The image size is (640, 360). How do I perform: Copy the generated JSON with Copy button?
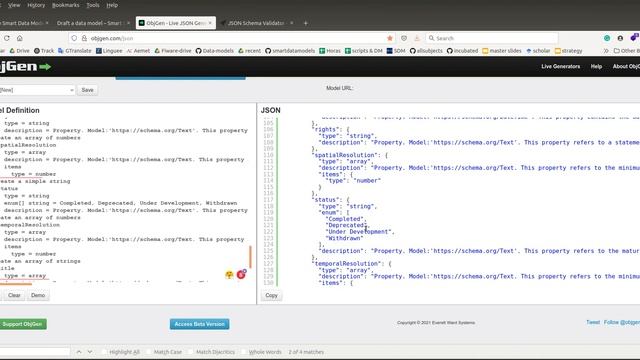click(271, 295)
